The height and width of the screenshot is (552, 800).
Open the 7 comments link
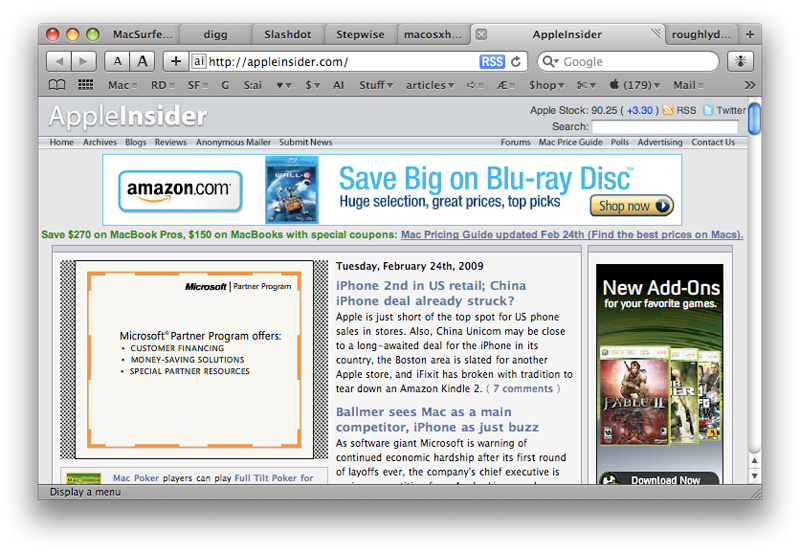point(522,389)
